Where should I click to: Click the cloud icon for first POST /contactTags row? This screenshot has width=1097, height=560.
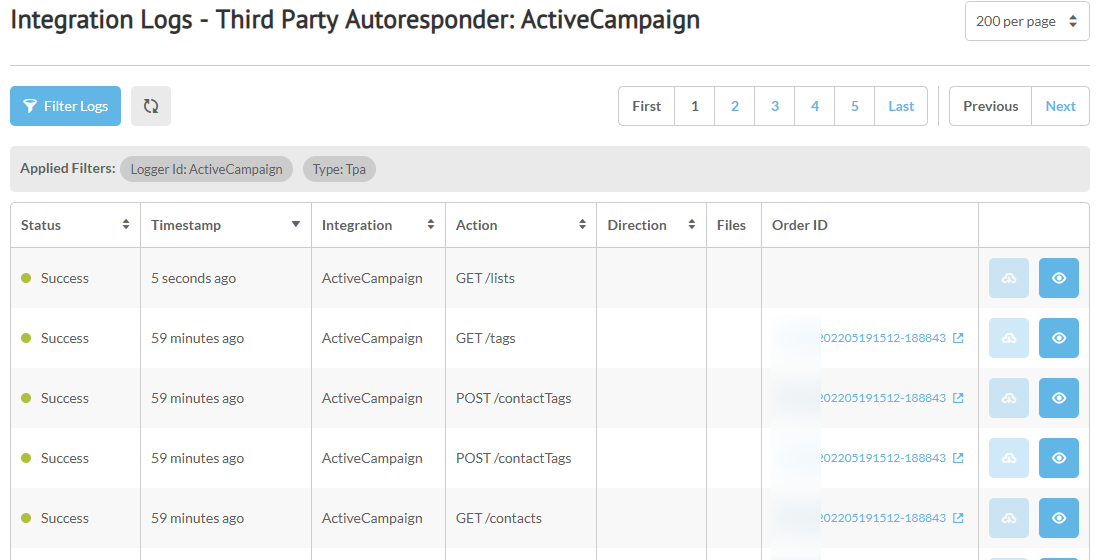click(1009, 398)
